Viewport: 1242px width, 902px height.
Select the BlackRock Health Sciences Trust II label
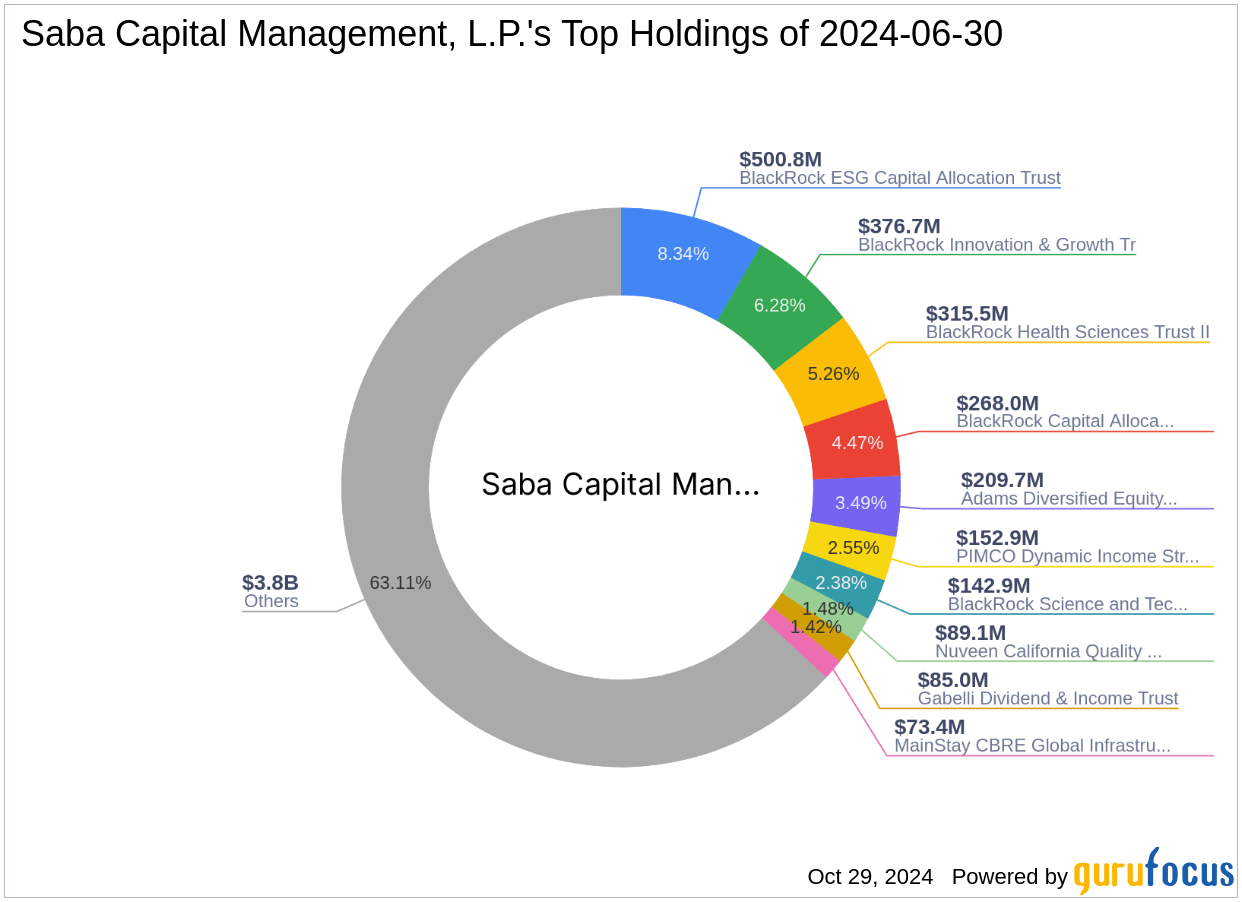coord(1067,332)
